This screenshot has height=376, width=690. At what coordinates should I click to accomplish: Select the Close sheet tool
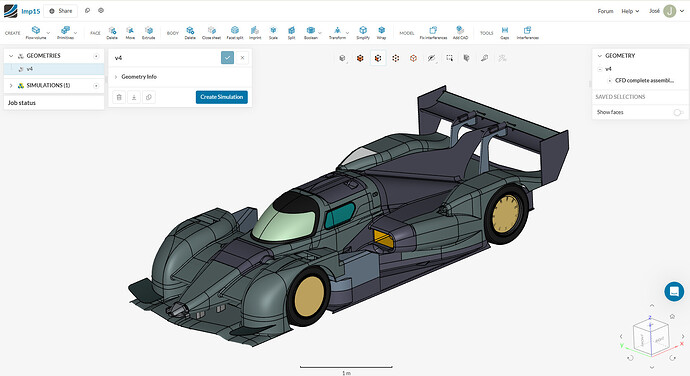(211, 33)
